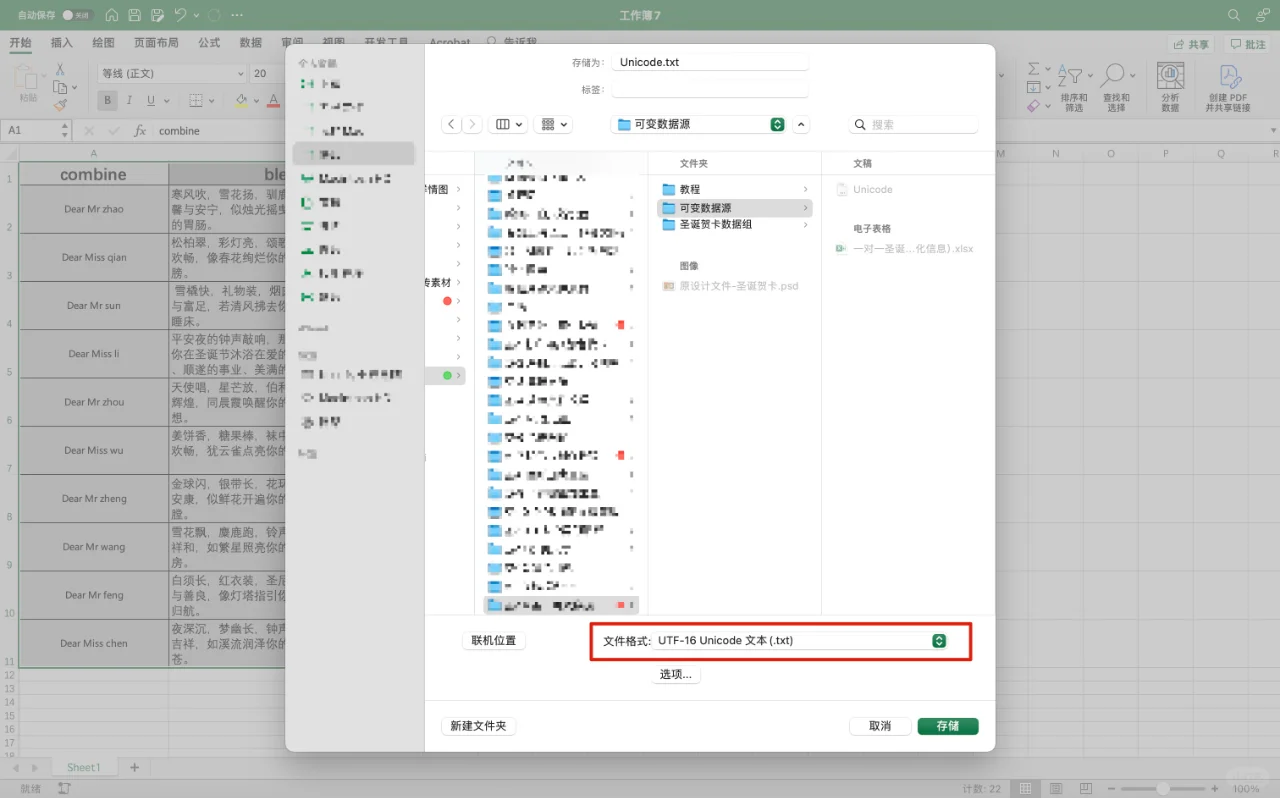
Task: Select the Sheet1 tab
Action: [84, 766]
